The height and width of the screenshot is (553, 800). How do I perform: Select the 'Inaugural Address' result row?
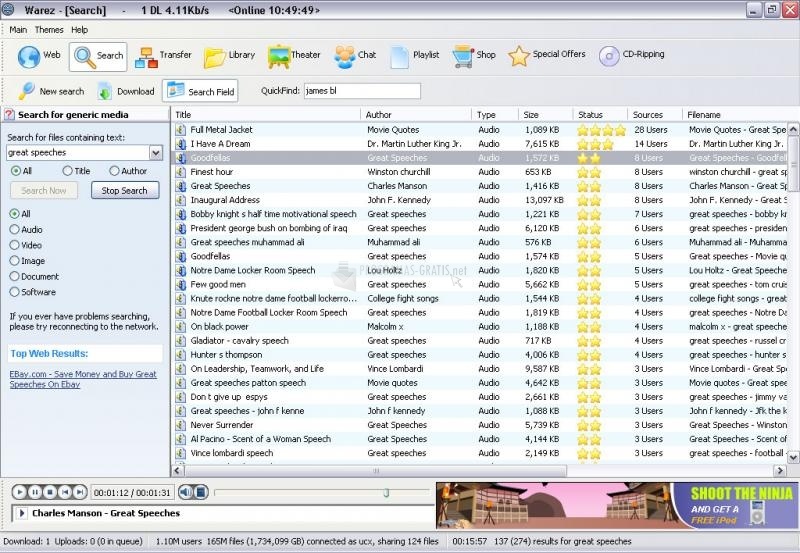point(480,200)
